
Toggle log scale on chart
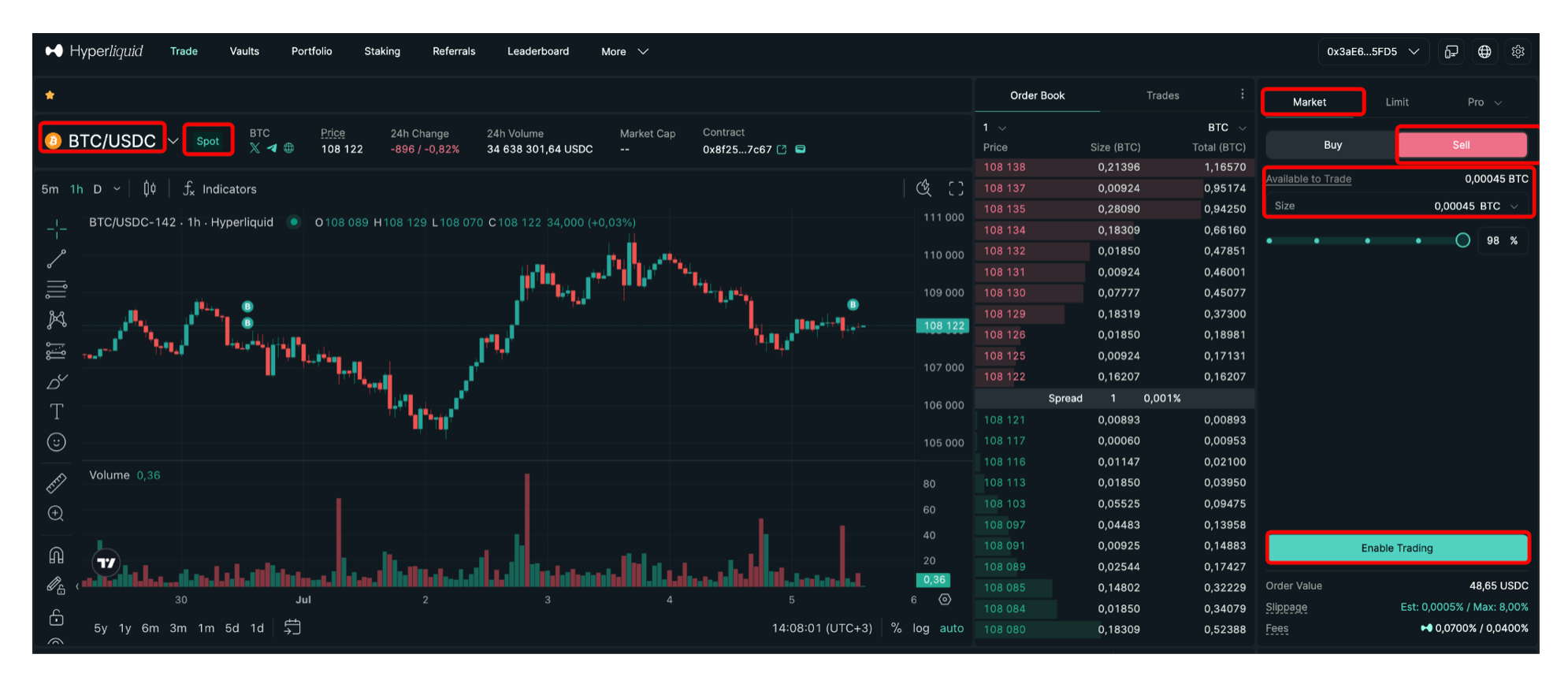coord(920,628)
